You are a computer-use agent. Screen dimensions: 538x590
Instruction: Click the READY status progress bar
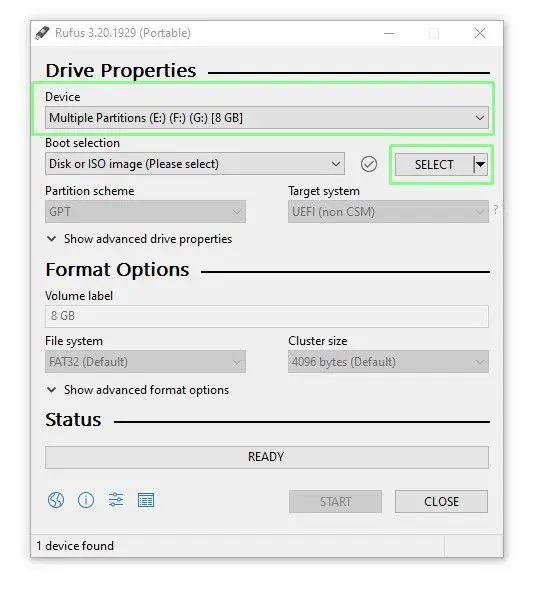point(267,457)
